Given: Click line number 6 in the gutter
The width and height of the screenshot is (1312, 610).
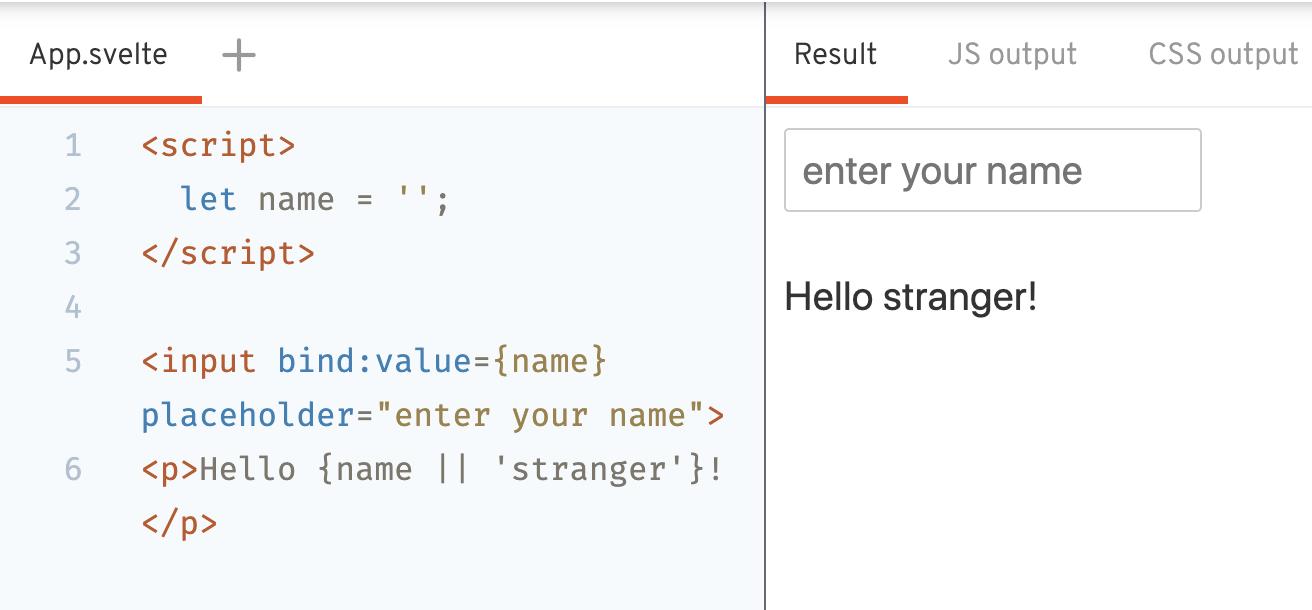Looking at the screenshot, I should 72,469.
